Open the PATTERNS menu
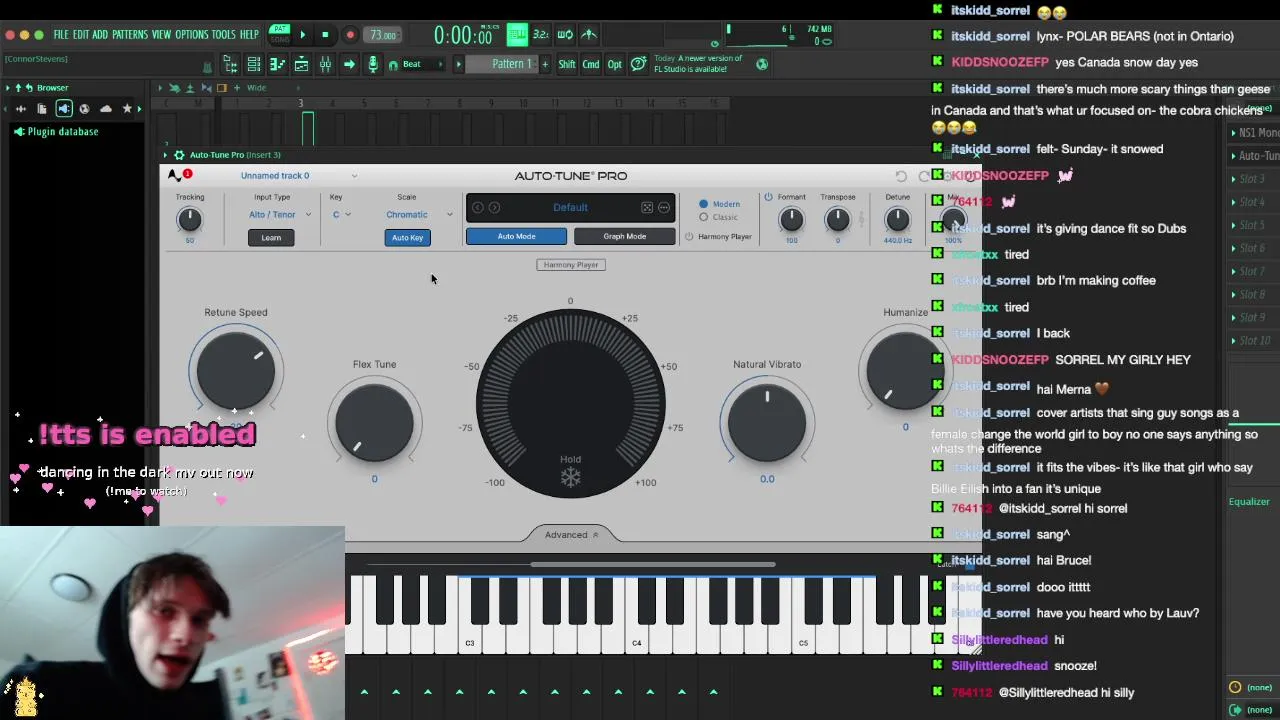Screen dimensions: 1280x720 point(130,35)
